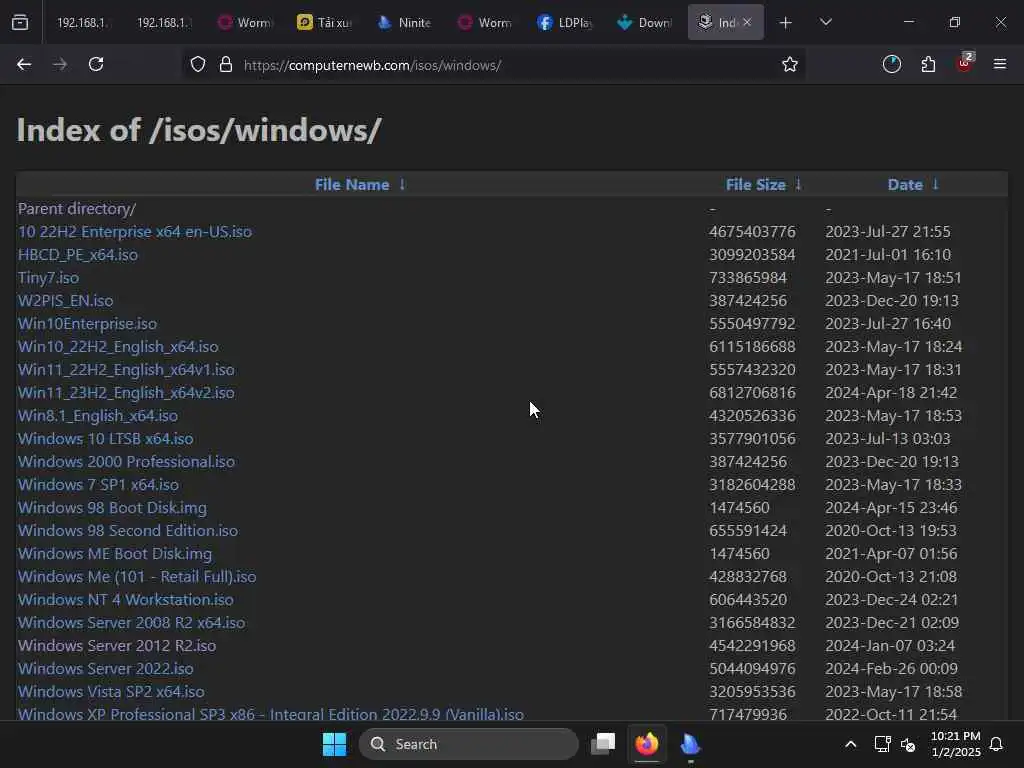Image resolution: width=1024 pixels, height=768 pixels.
Task: Download Windows Server 2012 R2.iso
Action: tap(117, 645)
